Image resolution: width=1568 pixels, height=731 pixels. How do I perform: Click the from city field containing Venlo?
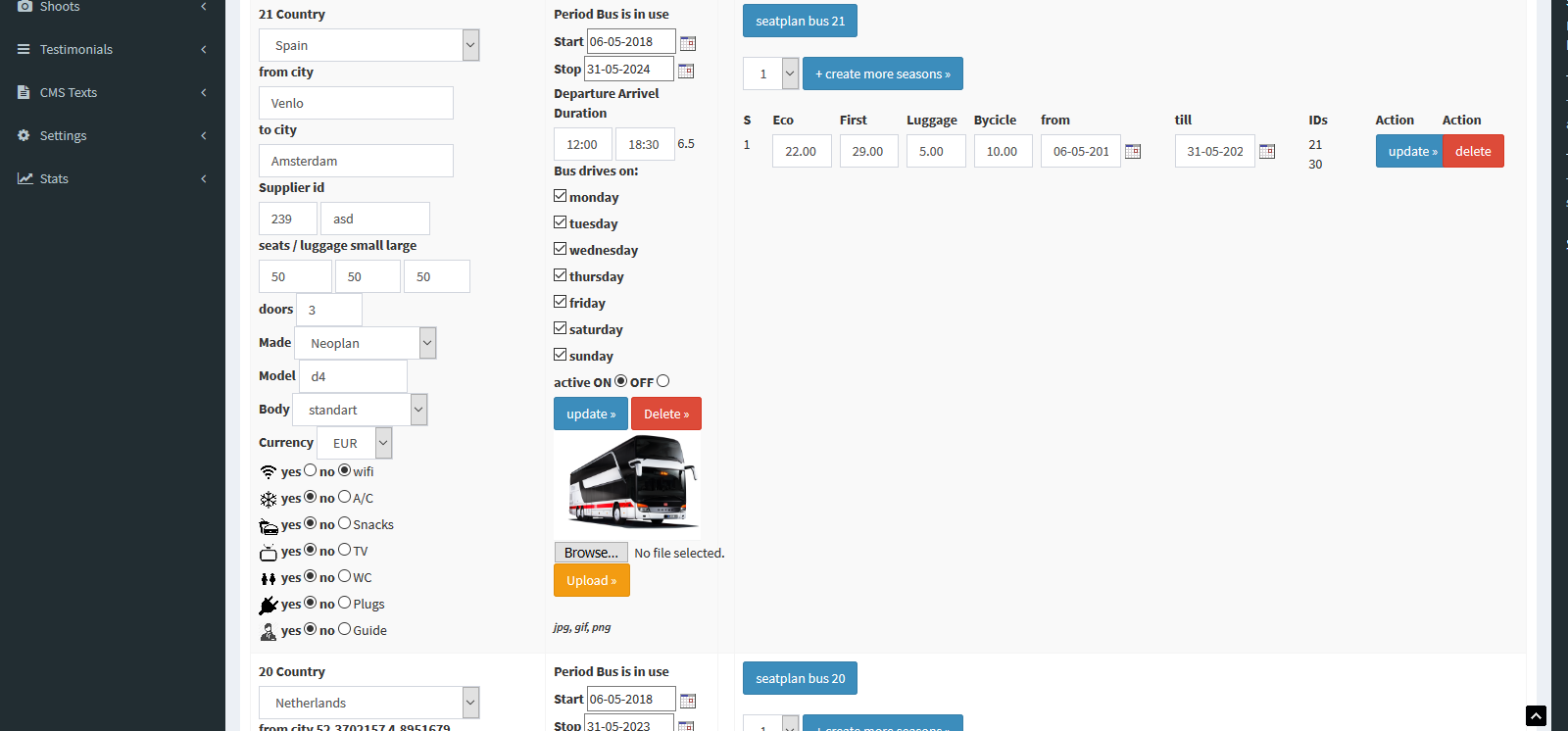(x=356, y=103)
